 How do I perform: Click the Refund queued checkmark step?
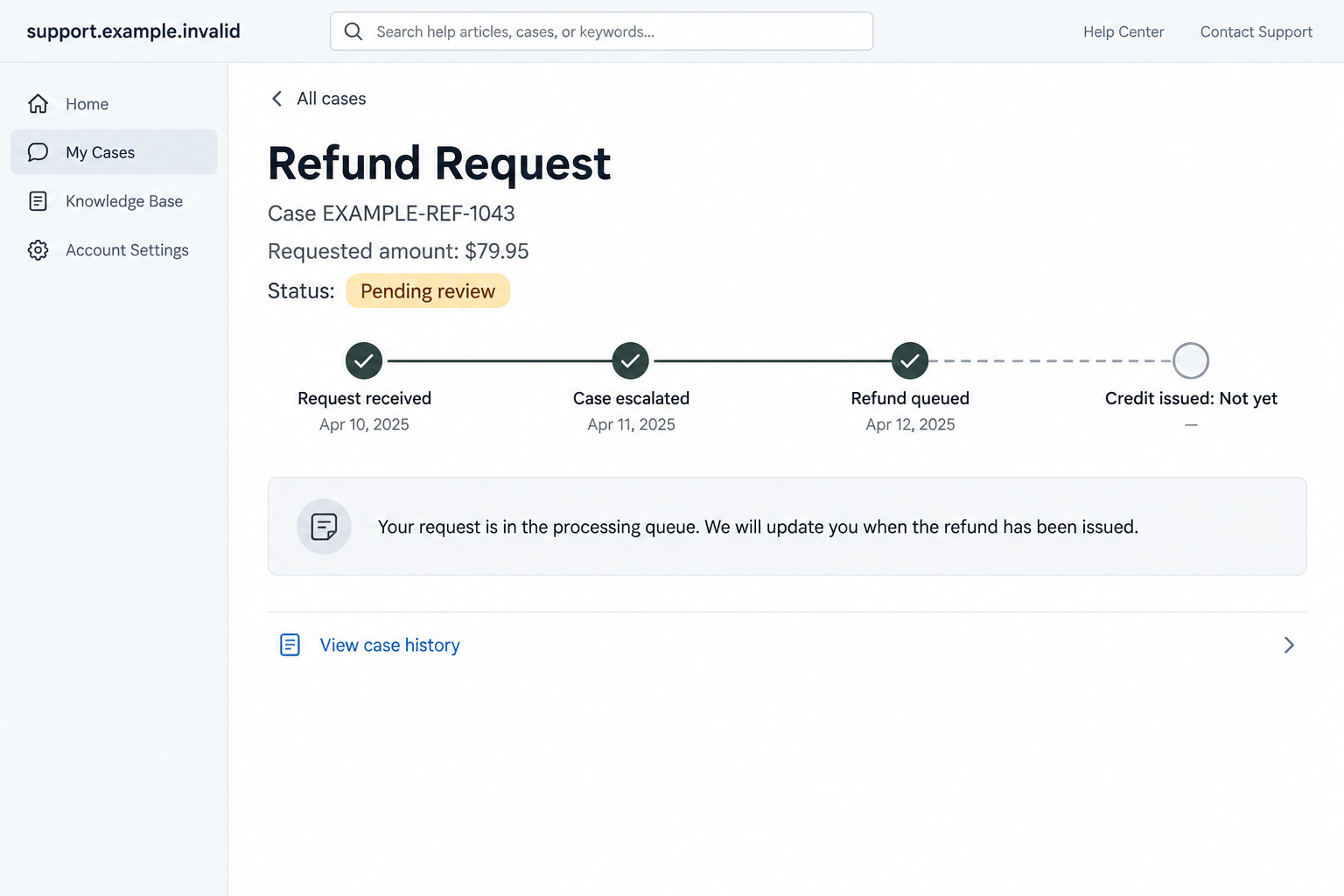click(x=910, y=360)
